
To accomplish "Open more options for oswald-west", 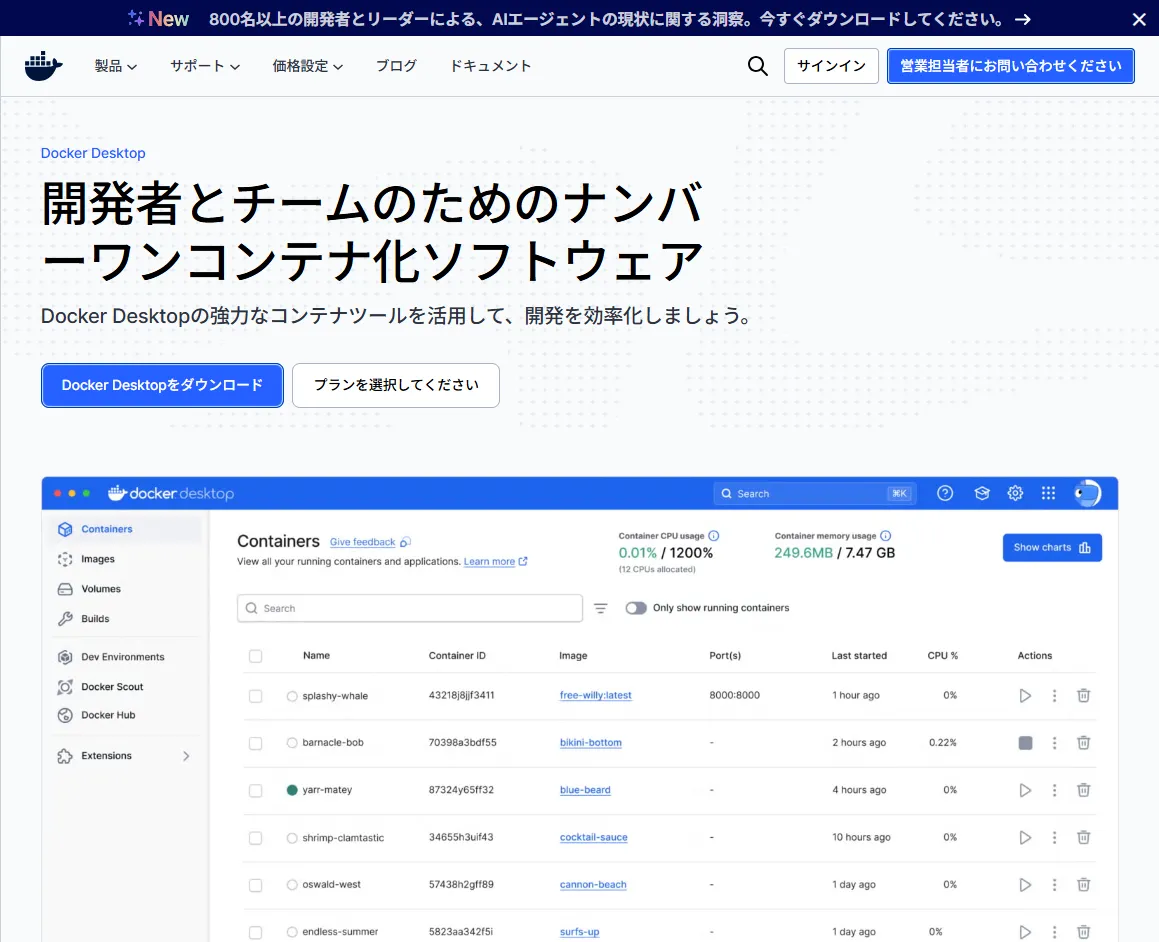I will coord(1054,885).
